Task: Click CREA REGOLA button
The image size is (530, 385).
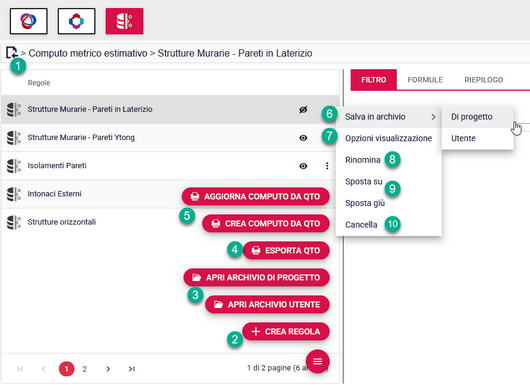Action: [286, 332]
